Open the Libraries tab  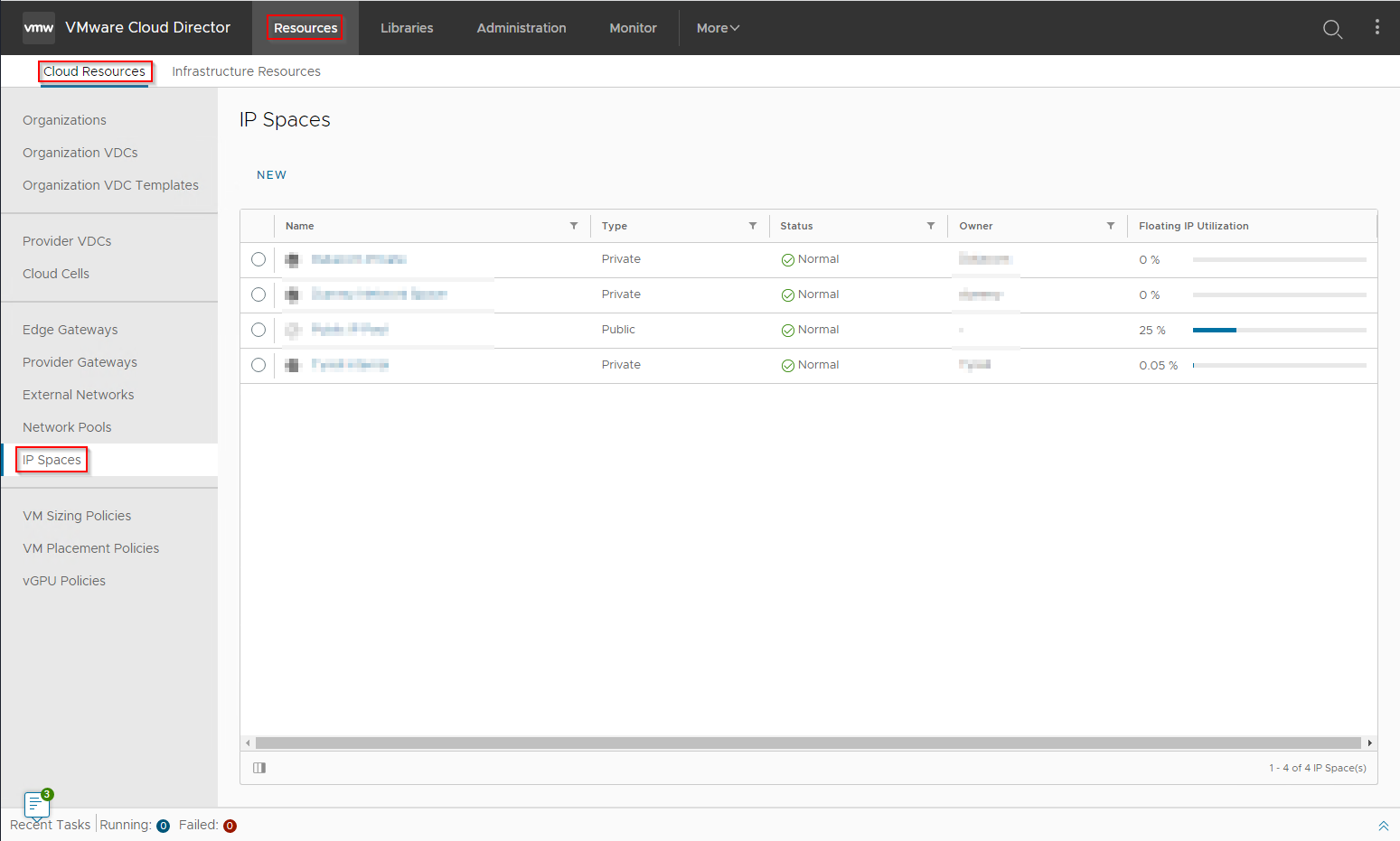click(407, 28)
